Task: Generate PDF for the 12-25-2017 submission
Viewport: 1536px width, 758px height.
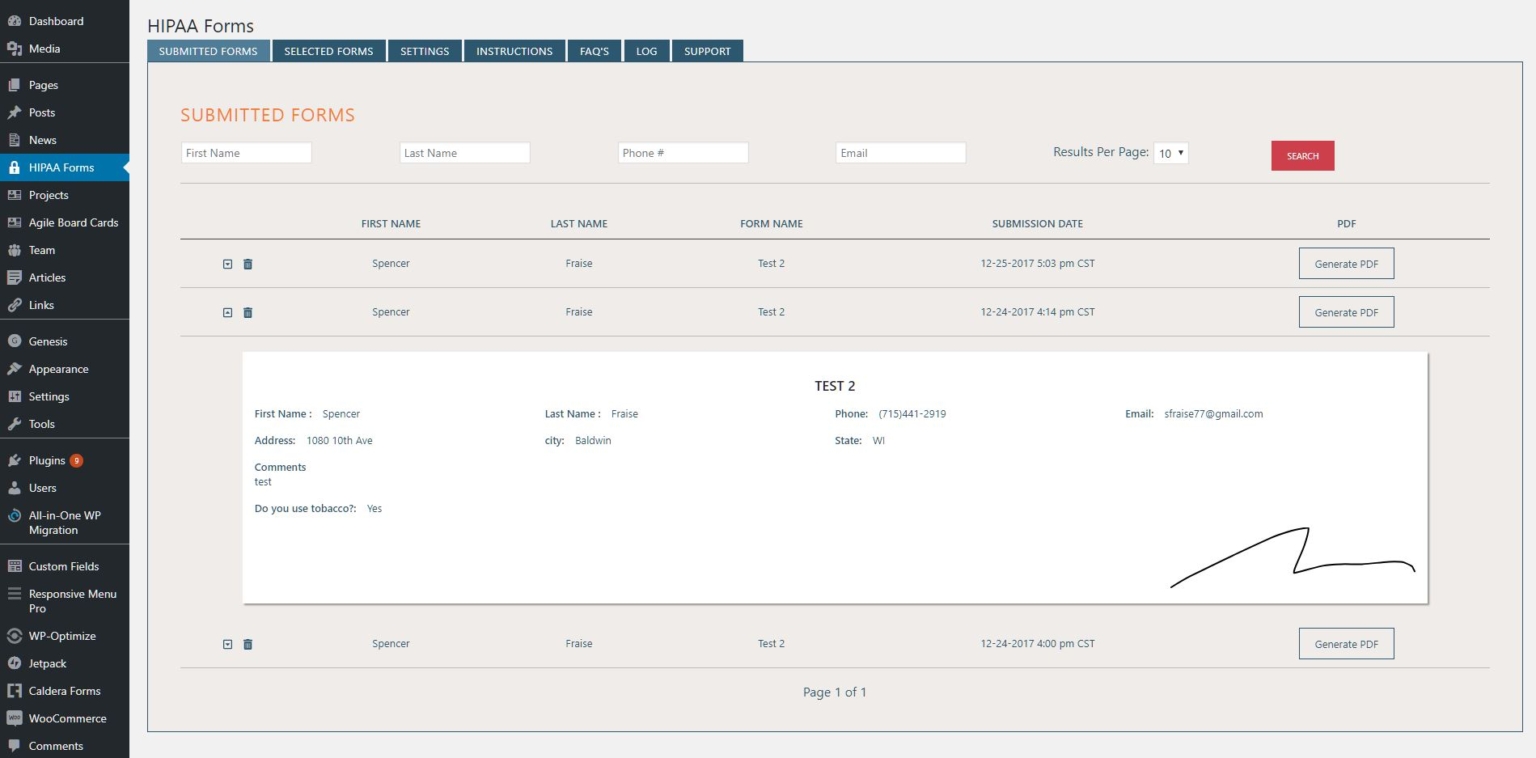Action: (x=1346, y=263)
